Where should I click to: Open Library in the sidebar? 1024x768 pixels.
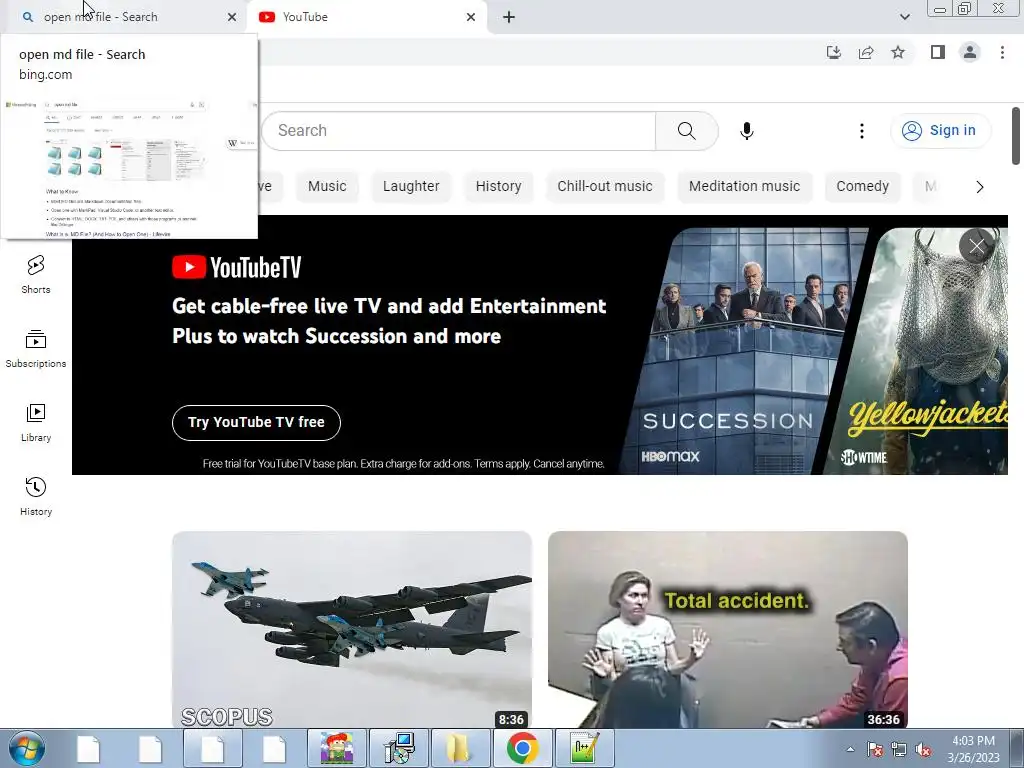pyautogui.click(x=35, y=423)
